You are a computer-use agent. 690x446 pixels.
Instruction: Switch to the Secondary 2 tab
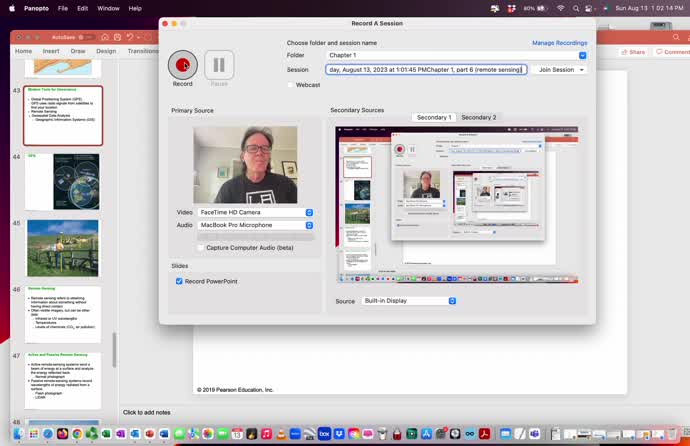click(478, 117)
